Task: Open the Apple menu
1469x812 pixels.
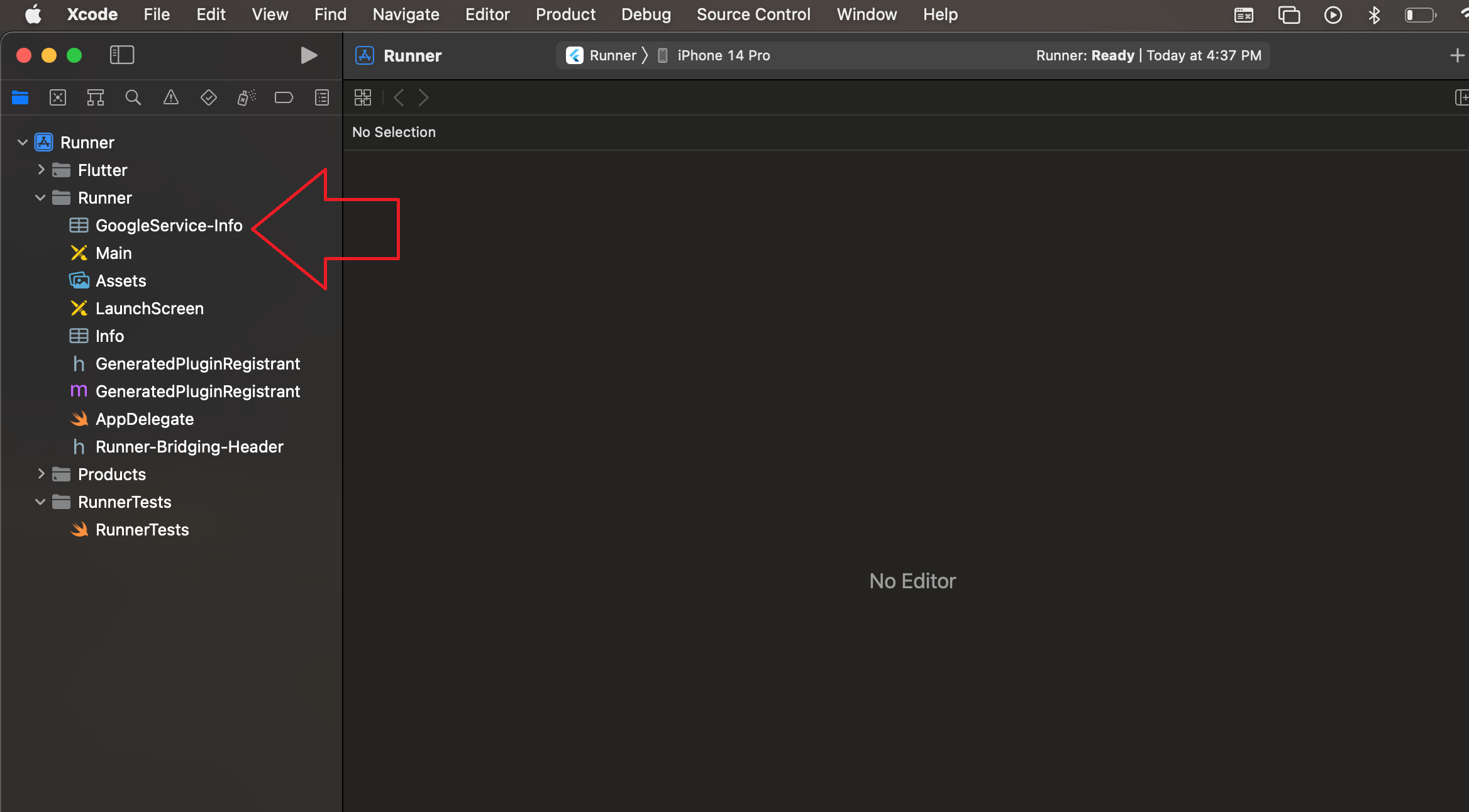Action: point(33,14)
